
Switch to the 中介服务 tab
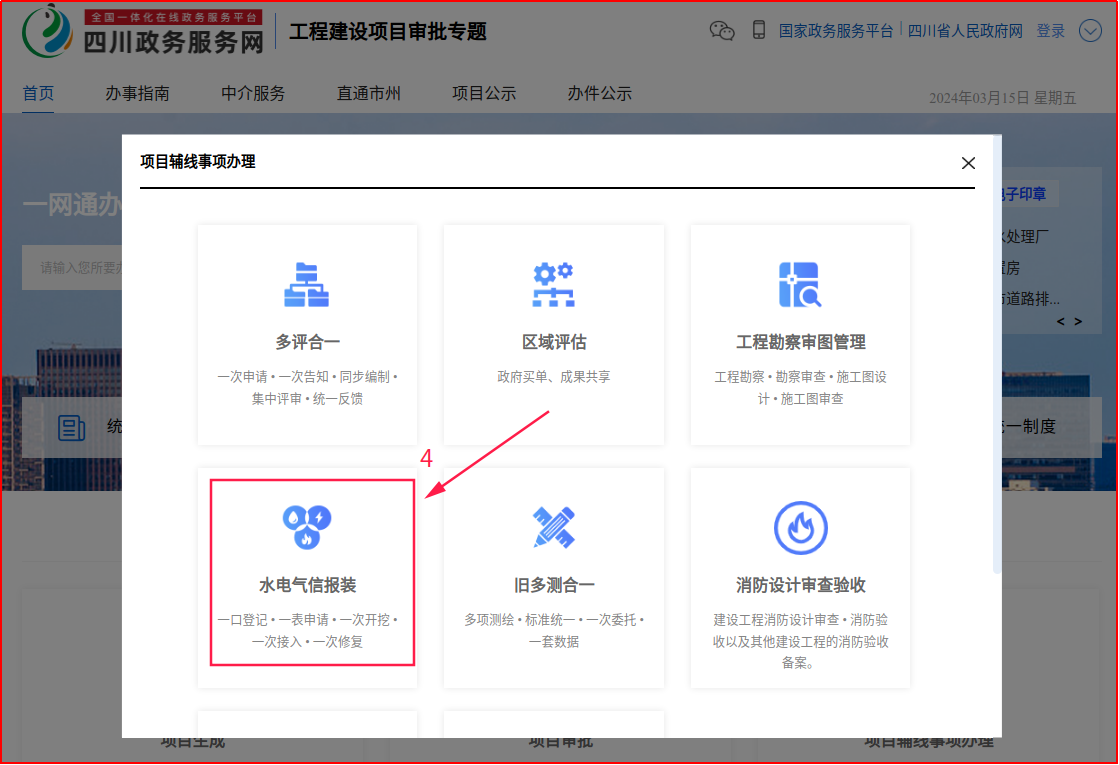pos(253,93)
